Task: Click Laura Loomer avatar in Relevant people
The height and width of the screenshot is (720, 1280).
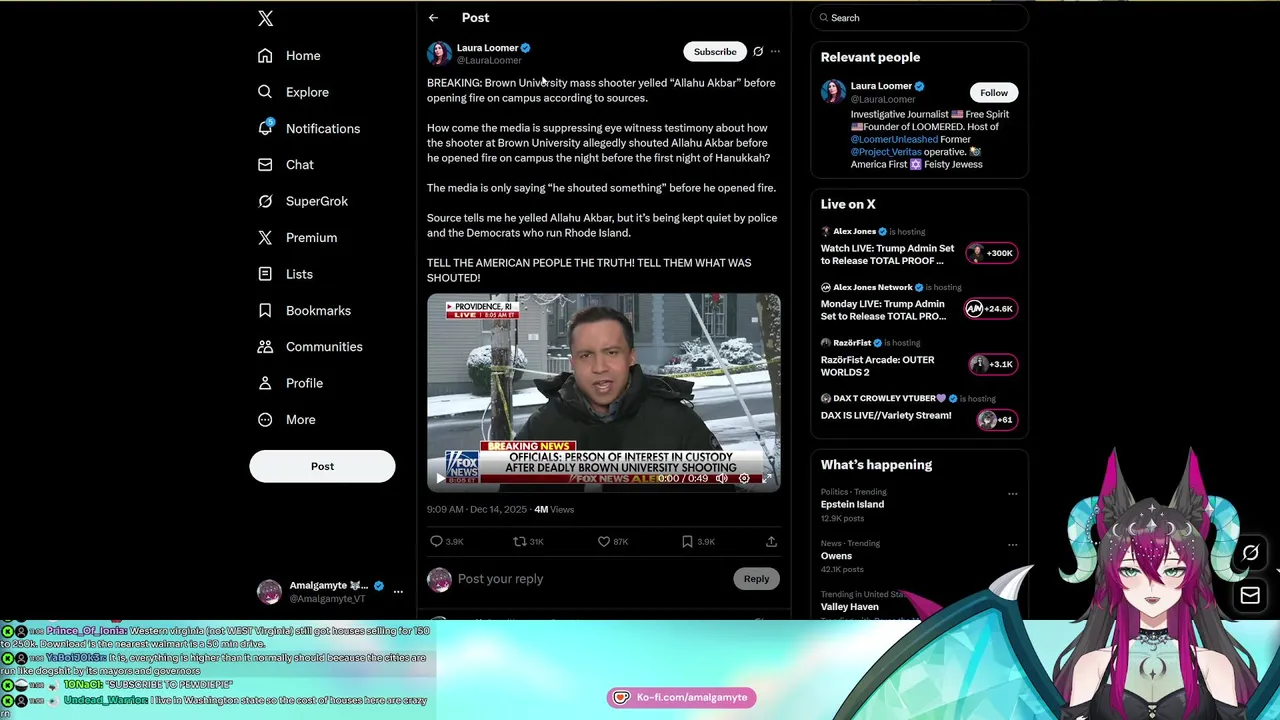Action: pos(833,91)
